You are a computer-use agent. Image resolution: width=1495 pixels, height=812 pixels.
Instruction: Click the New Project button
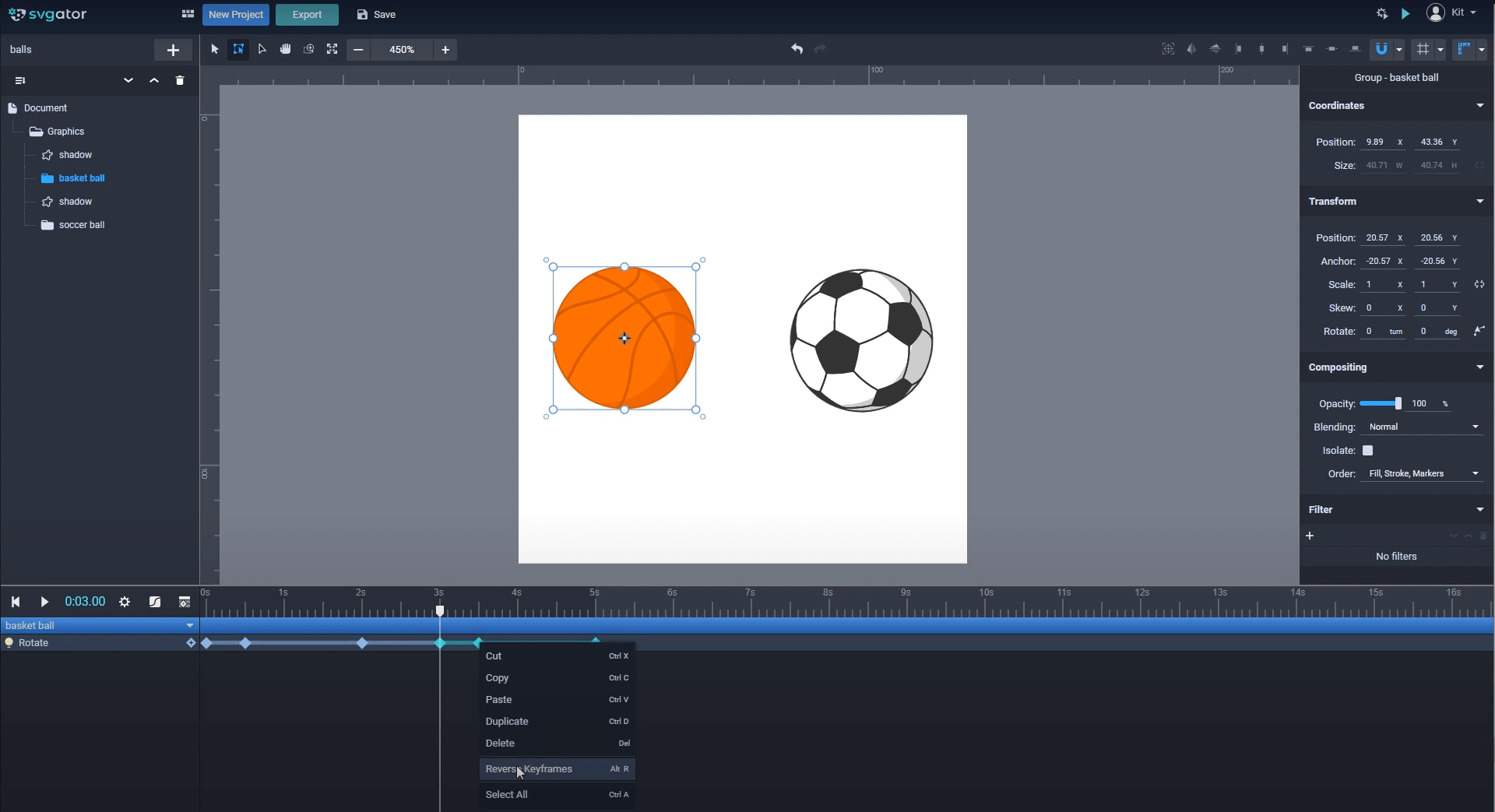(236, 15)
